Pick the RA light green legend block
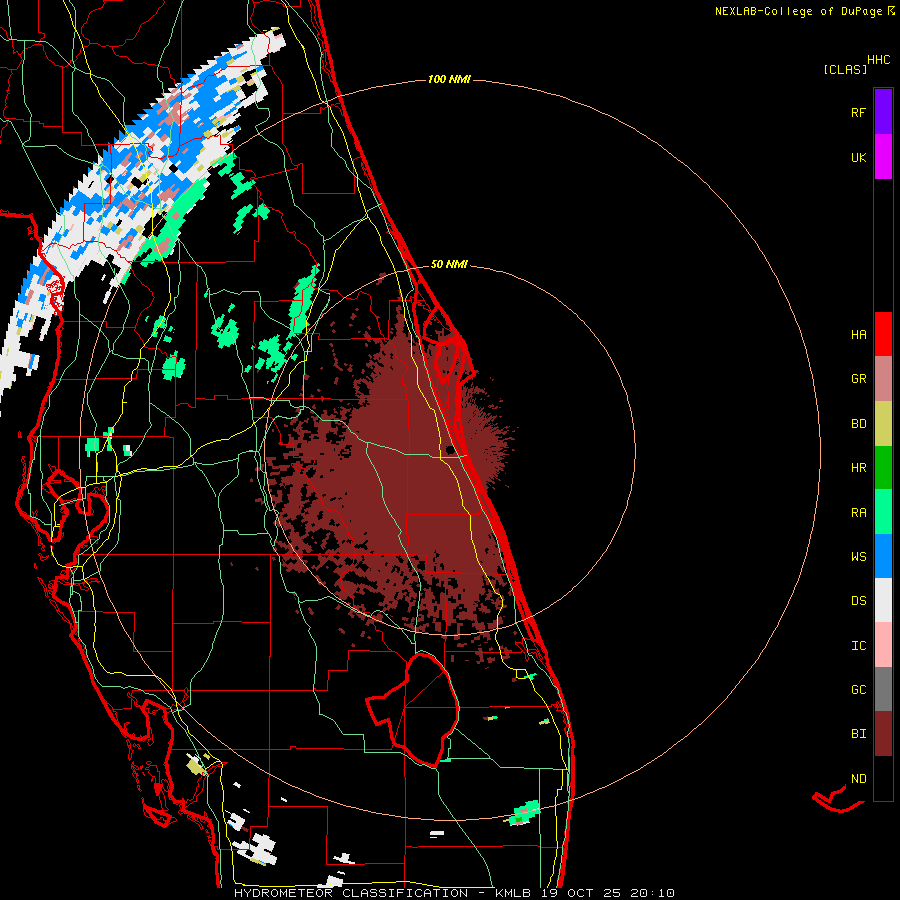 (883, 512)
